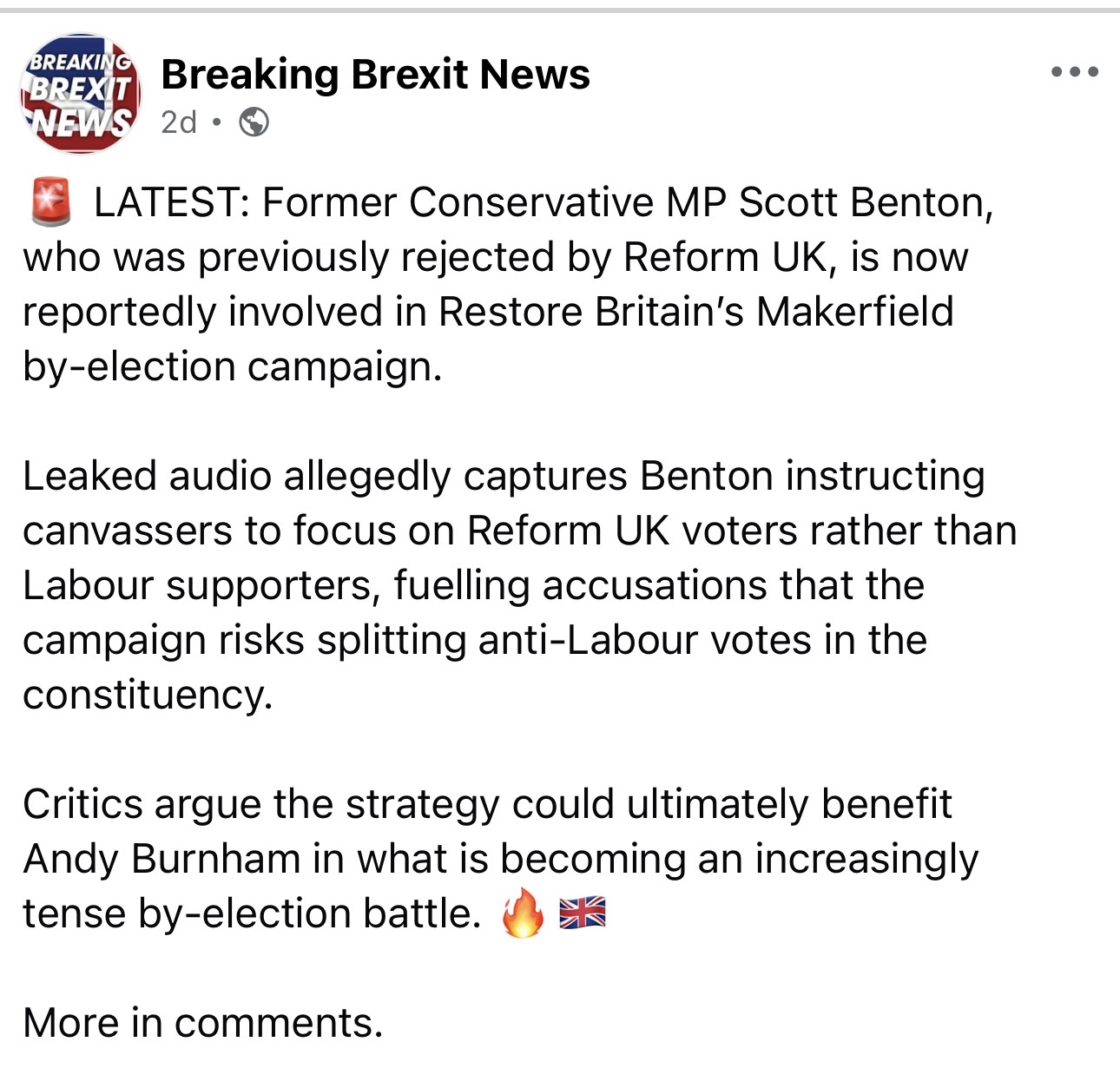Tap the Breaking Brexit News profile picture
This screenshot has height=1075, width=1120.
(x=81, y=94)
